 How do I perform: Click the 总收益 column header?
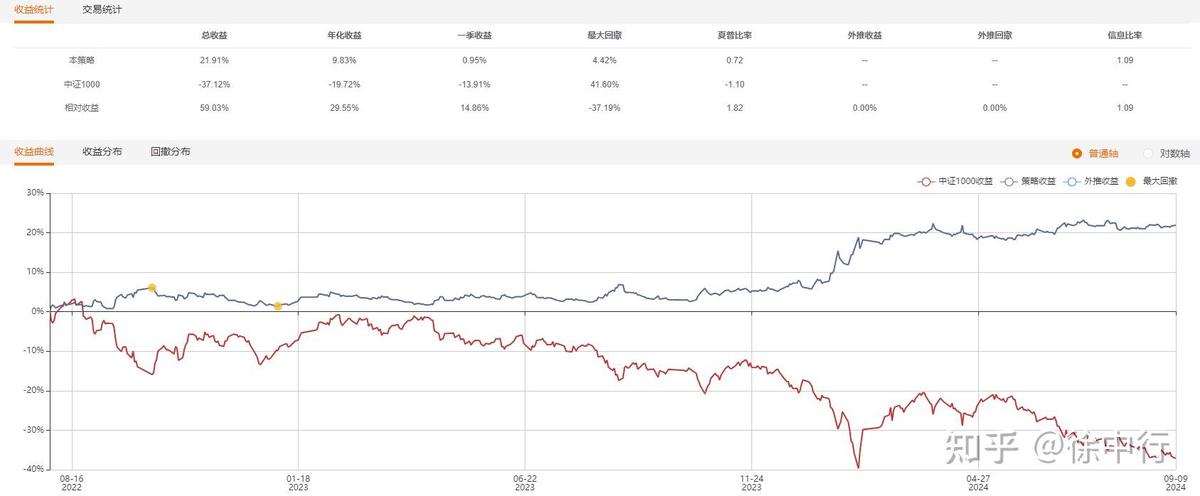click(214, 35)
